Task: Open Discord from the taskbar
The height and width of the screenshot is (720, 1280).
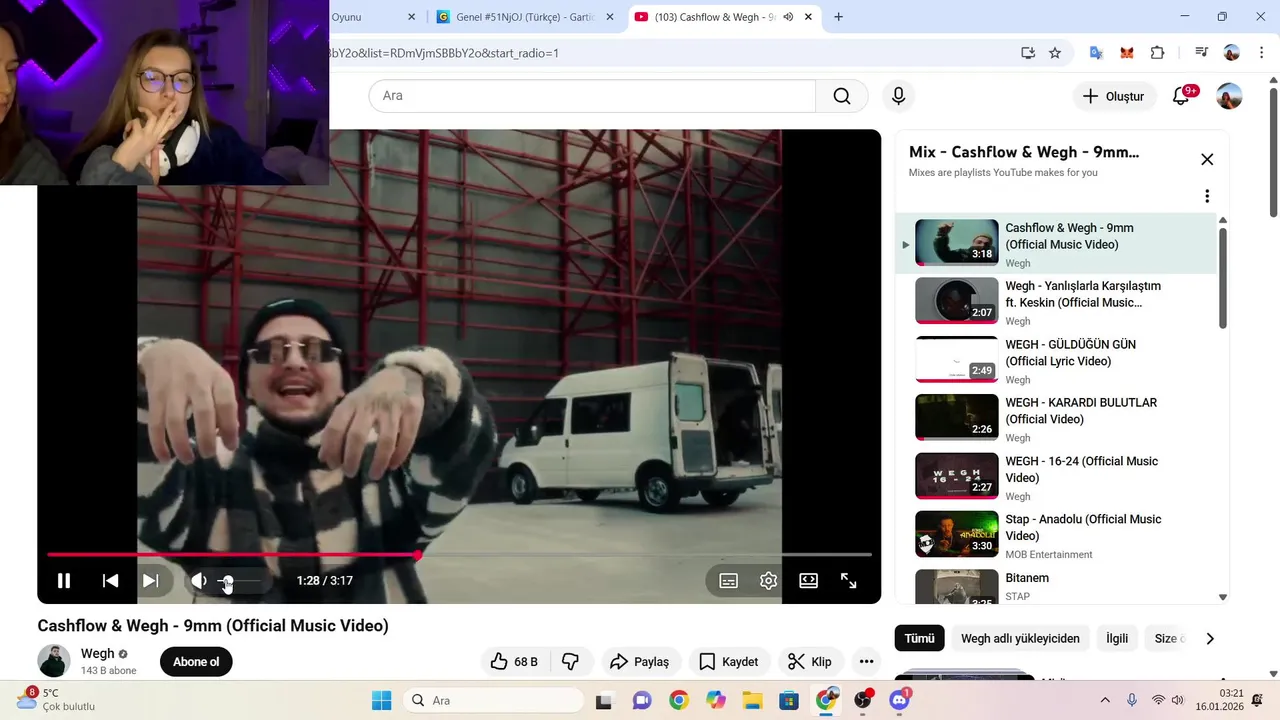Action: tap(899, 700)
